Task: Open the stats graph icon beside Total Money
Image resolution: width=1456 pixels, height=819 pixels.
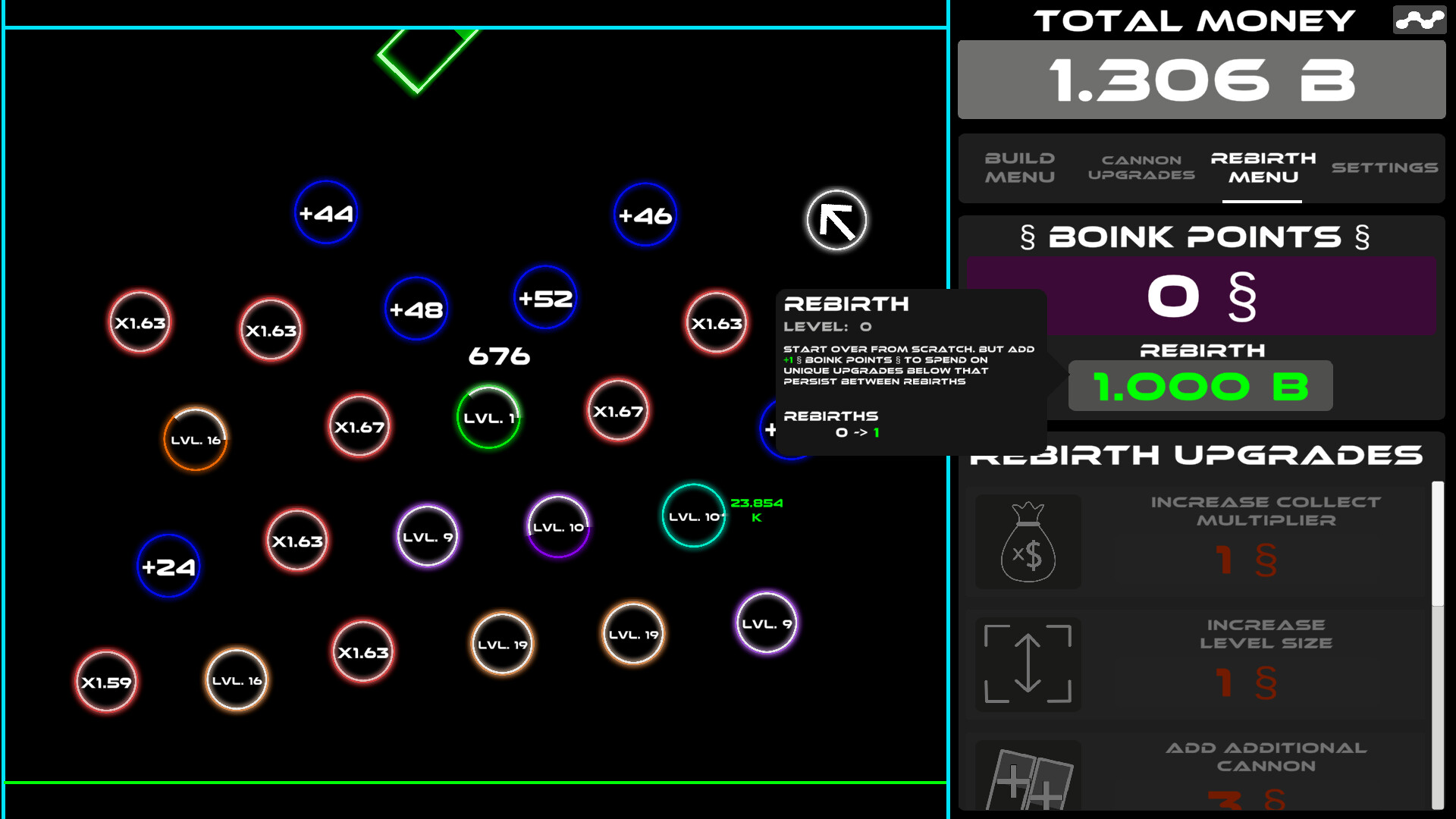Action: (1419, 20)
